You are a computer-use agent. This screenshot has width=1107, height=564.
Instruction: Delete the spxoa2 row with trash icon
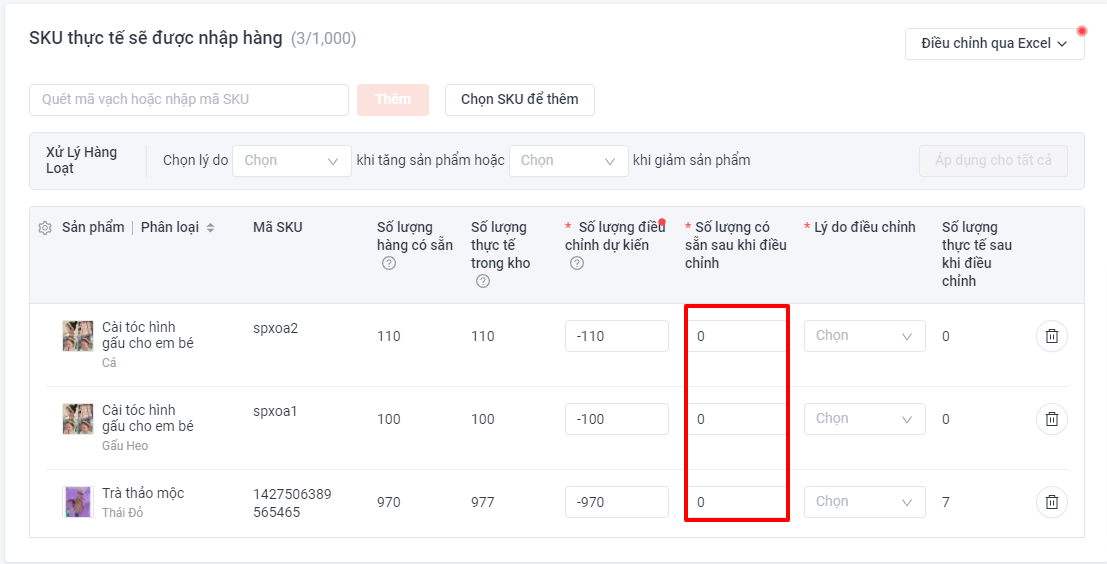tap(1051, 336)
